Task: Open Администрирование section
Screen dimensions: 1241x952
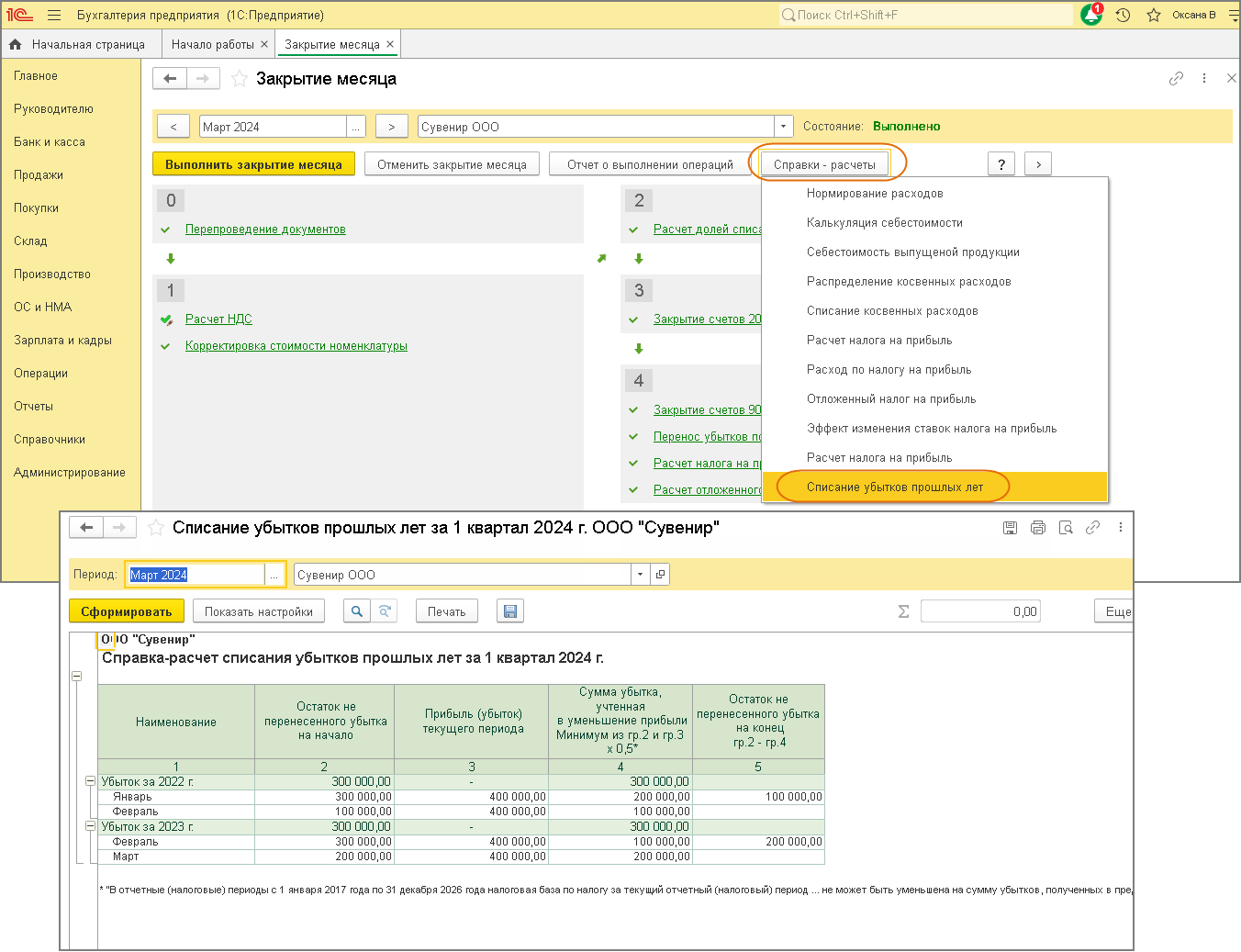Action: tap(70, 473)
